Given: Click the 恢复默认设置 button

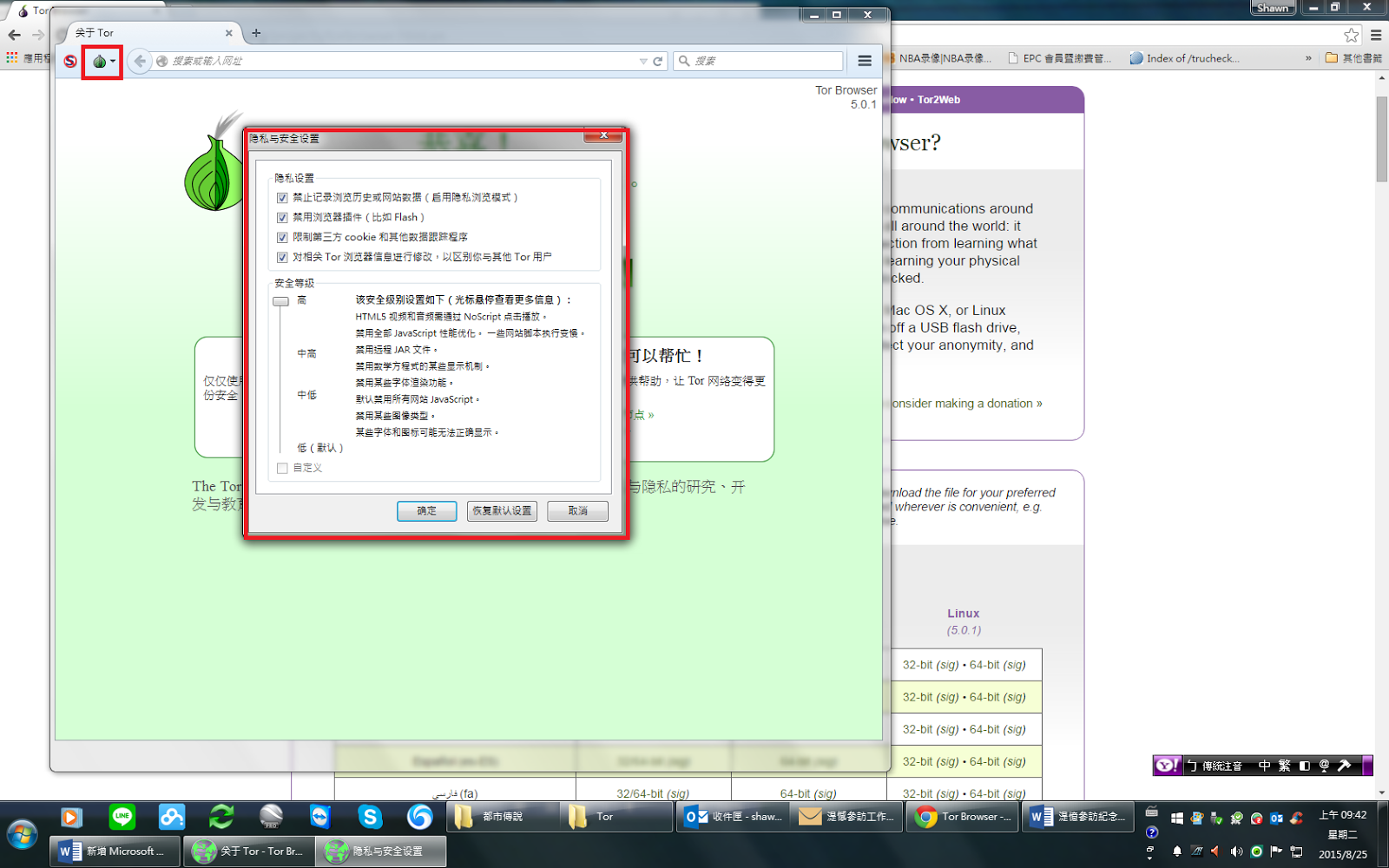Looking at the screenshot, I should [x=502, y=511].
